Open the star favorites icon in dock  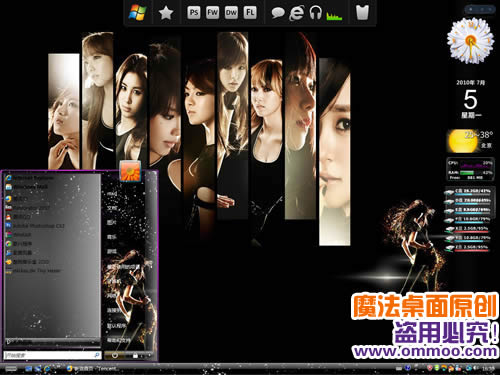tap(166, 13)
